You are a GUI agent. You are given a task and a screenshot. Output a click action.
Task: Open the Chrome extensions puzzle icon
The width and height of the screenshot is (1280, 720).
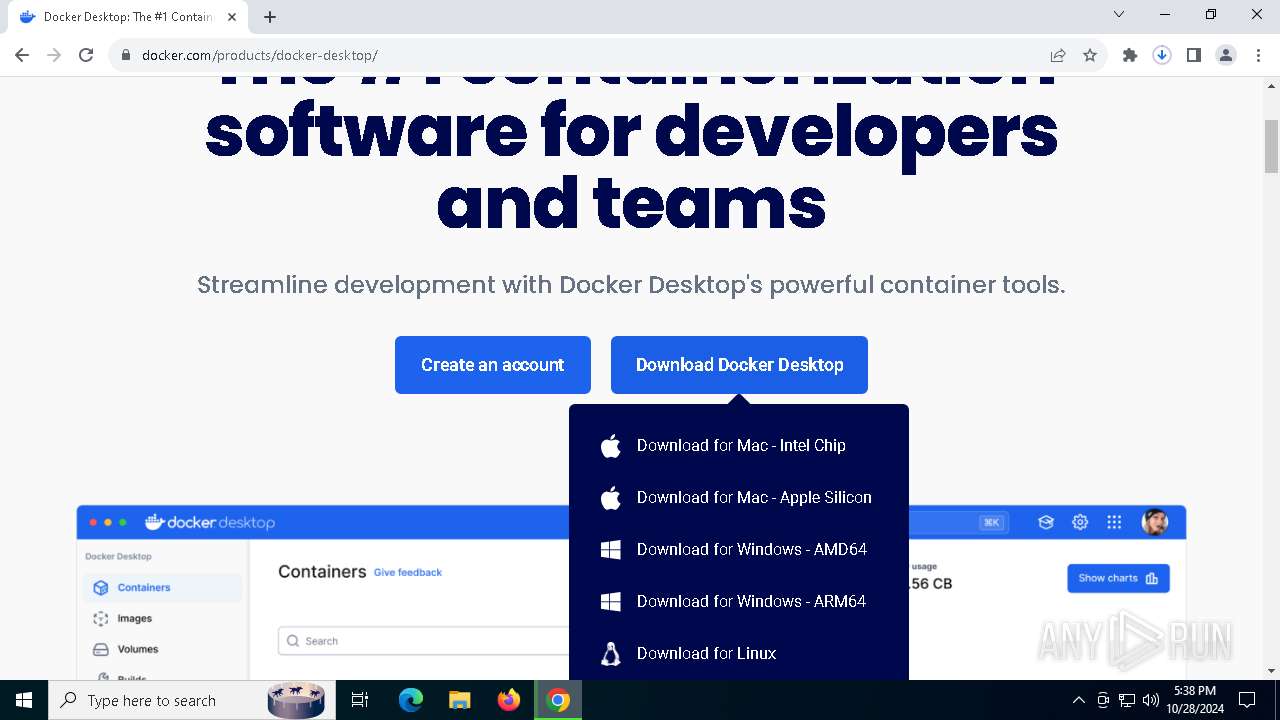pyautogui.click(x=1130, y=55)
